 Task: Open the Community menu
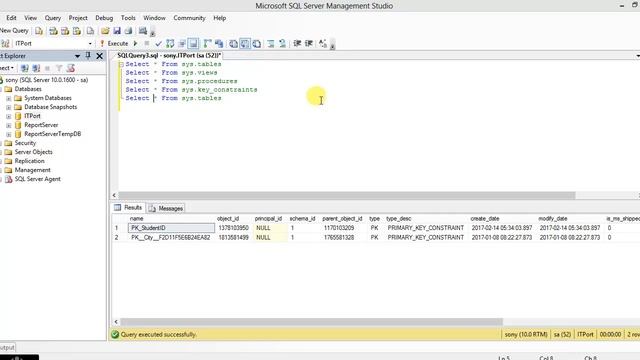(189, 18)
